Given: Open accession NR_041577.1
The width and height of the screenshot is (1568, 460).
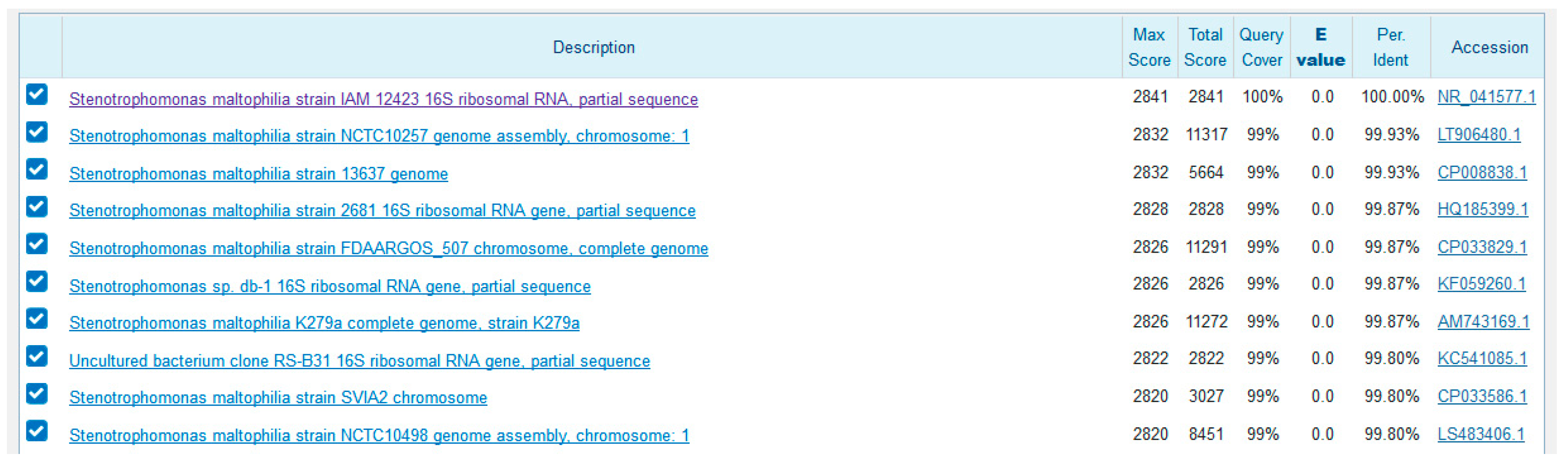Looking at the screenshot, I should [1486, 97].
